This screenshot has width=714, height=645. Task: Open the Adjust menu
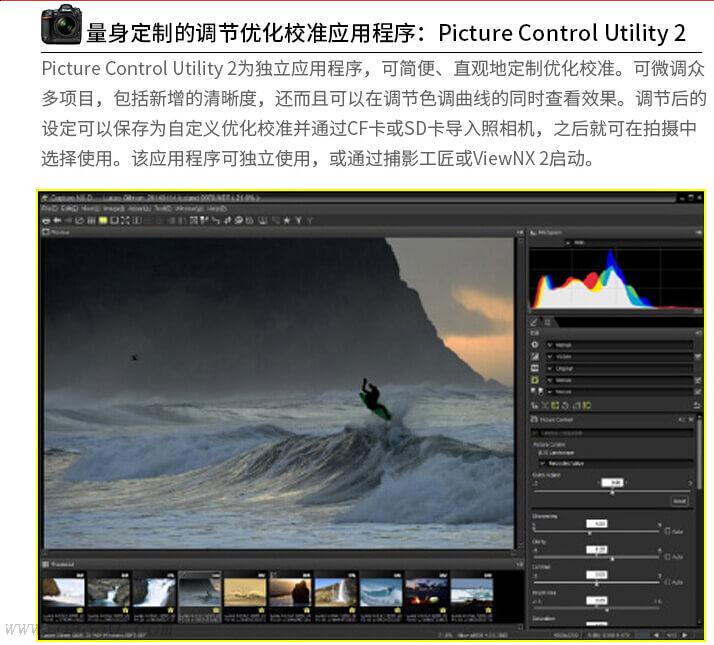pos(140,209)
